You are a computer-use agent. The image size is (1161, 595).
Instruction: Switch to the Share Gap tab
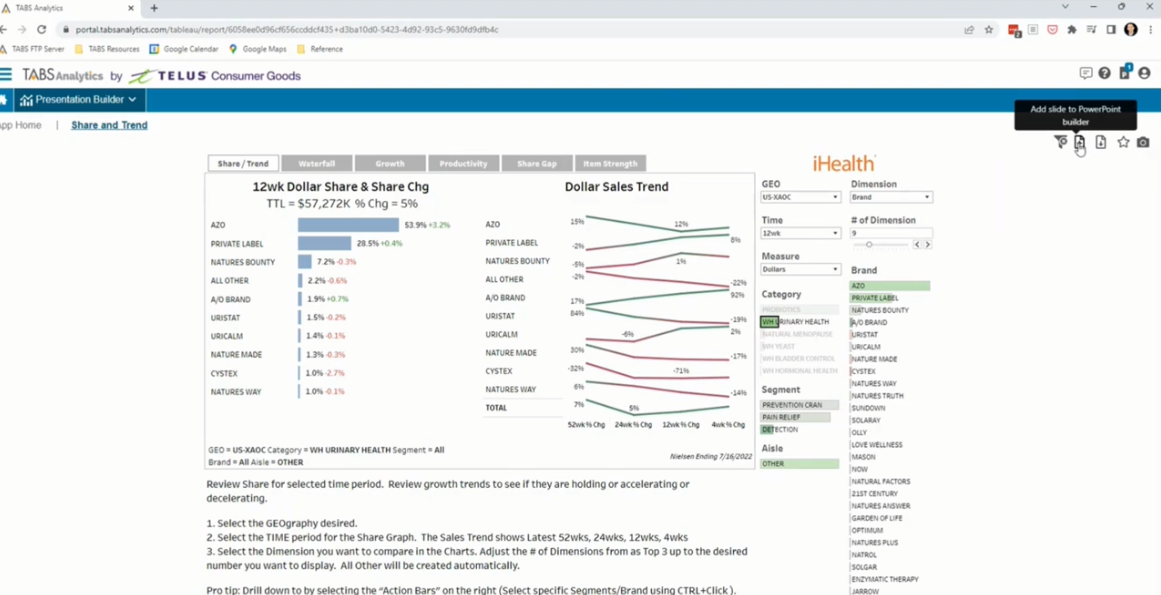536,164
